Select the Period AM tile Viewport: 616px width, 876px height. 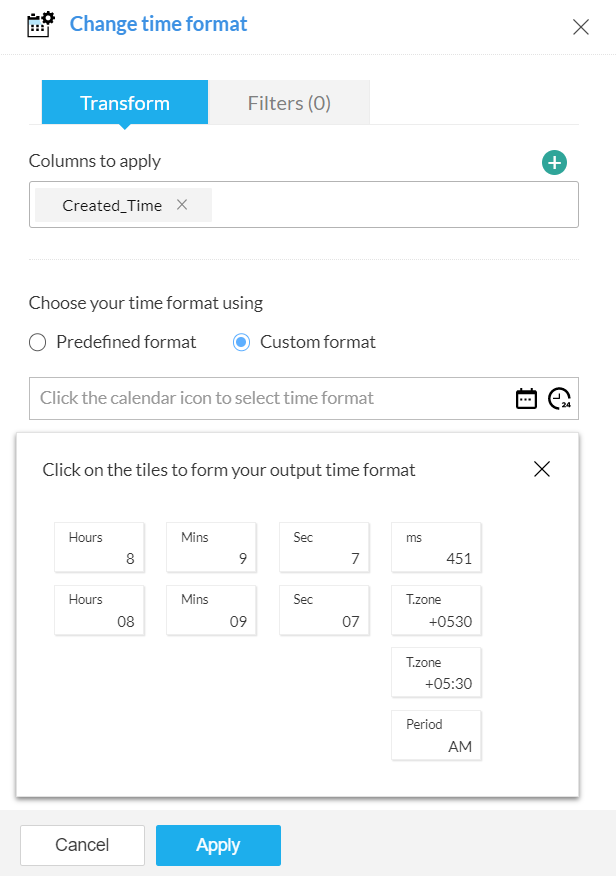pos(436,735)
